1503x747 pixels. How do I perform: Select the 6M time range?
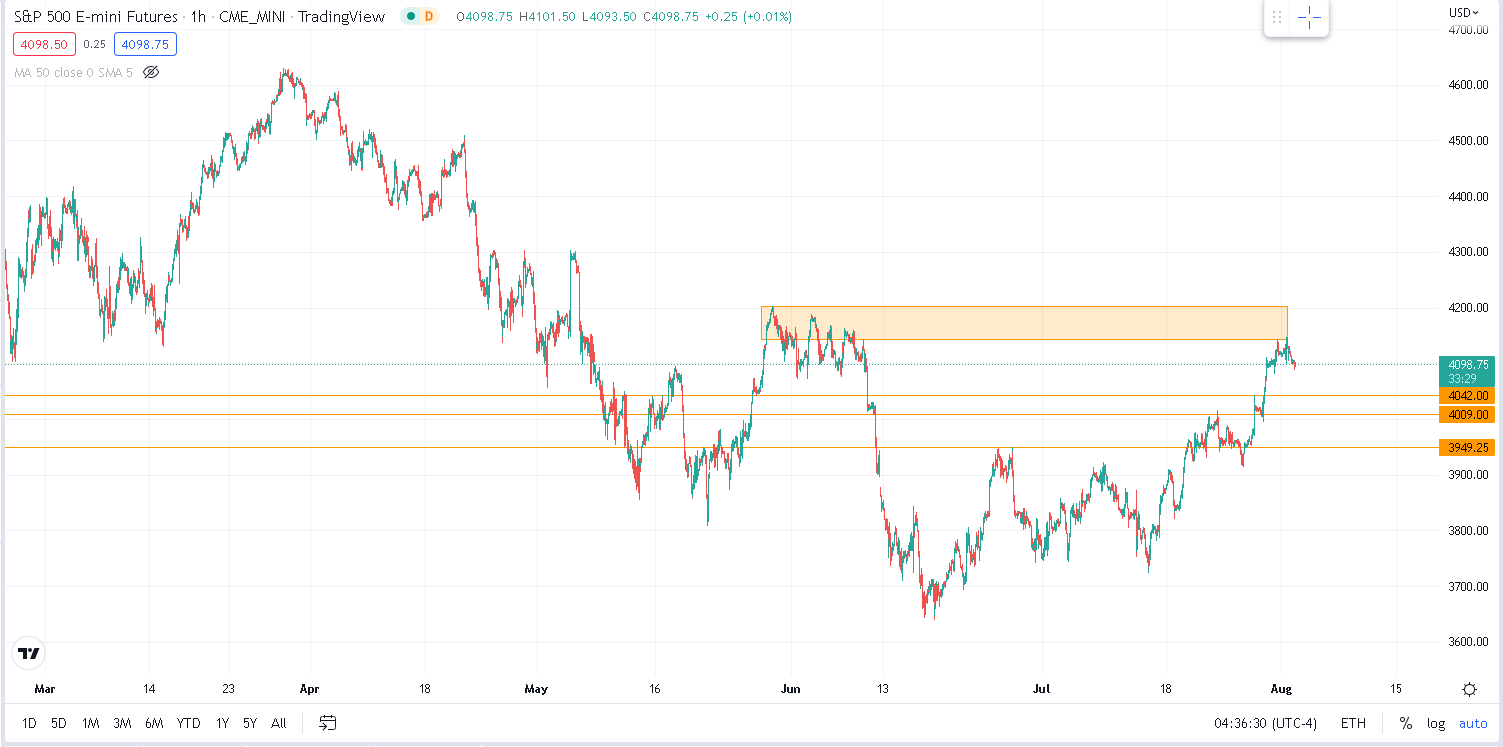pos(154,723)
